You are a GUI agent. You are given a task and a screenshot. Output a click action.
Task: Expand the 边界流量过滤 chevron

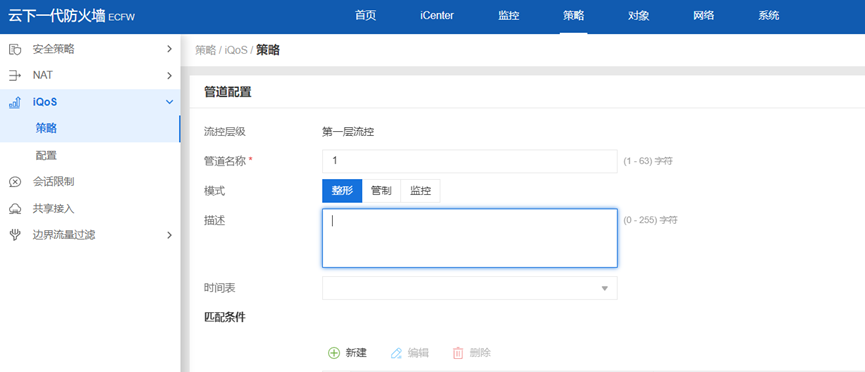pos(169,235)
